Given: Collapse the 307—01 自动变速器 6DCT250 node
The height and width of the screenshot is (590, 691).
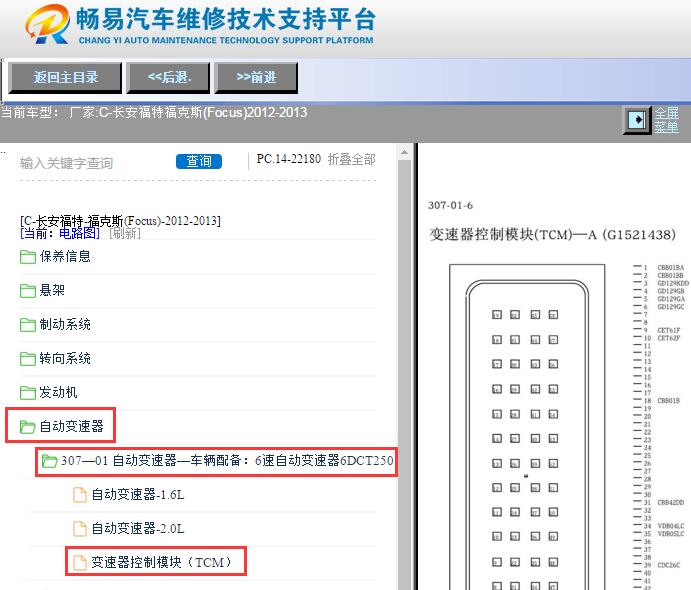Looking at the screenshot, I should 227,460.
